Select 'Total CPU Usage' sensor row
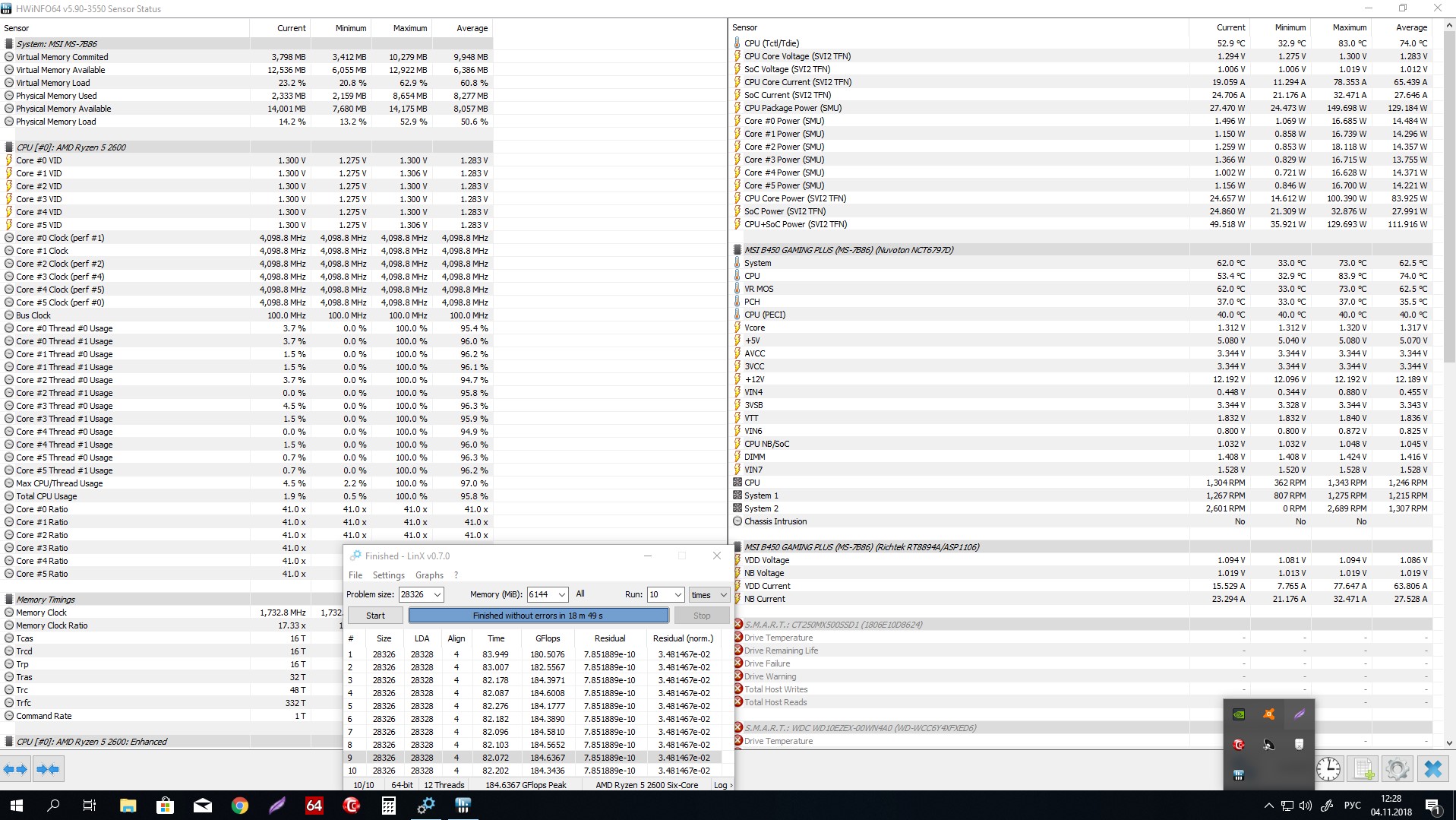1456x820 pixels. (248, 496)
